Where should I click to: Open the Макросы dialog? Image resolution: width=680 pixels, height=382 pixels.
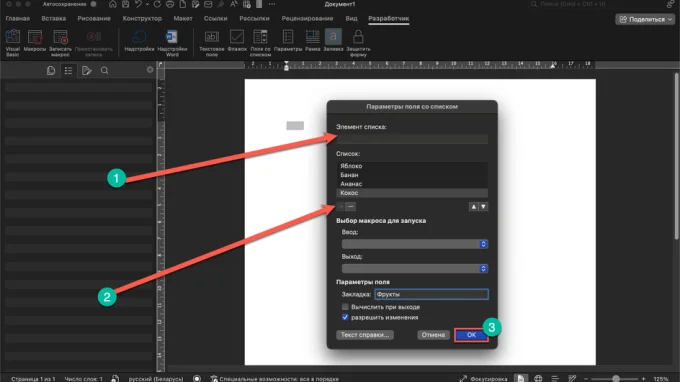35,42
